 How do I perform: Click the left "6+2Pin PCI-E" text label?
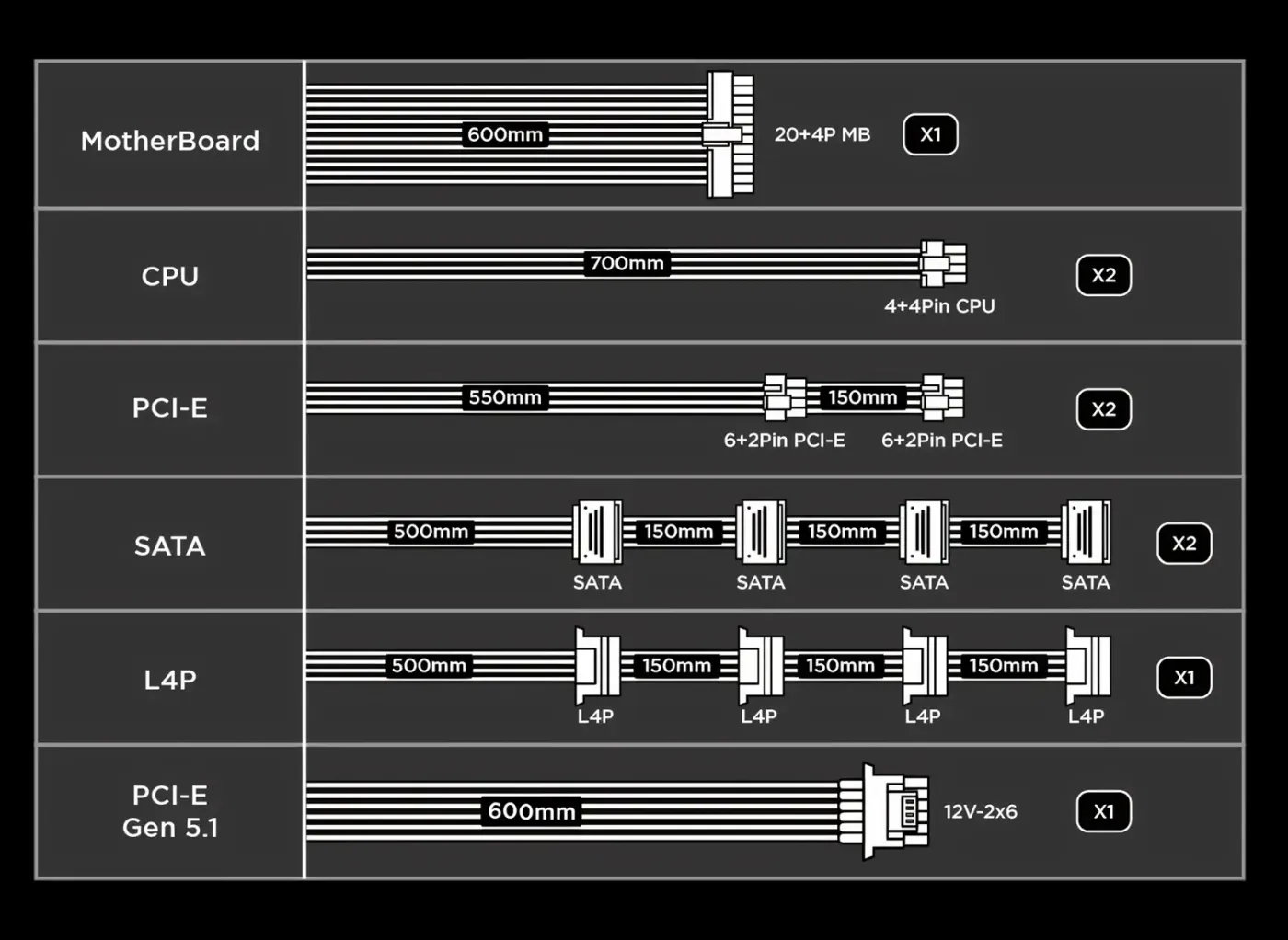(785, 441)
